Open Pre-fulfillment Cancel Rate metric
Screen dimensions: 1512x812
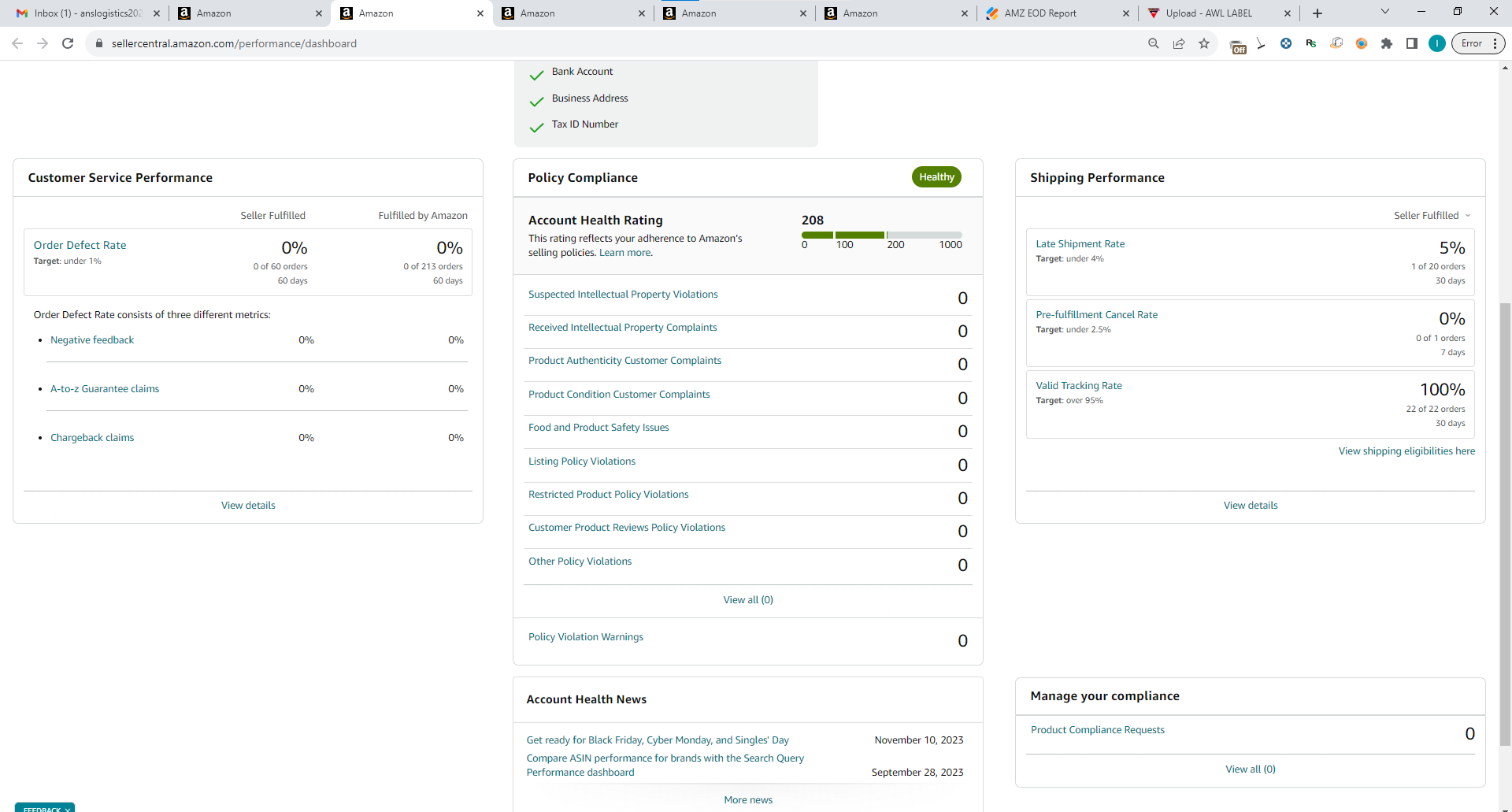point(1096,315)
